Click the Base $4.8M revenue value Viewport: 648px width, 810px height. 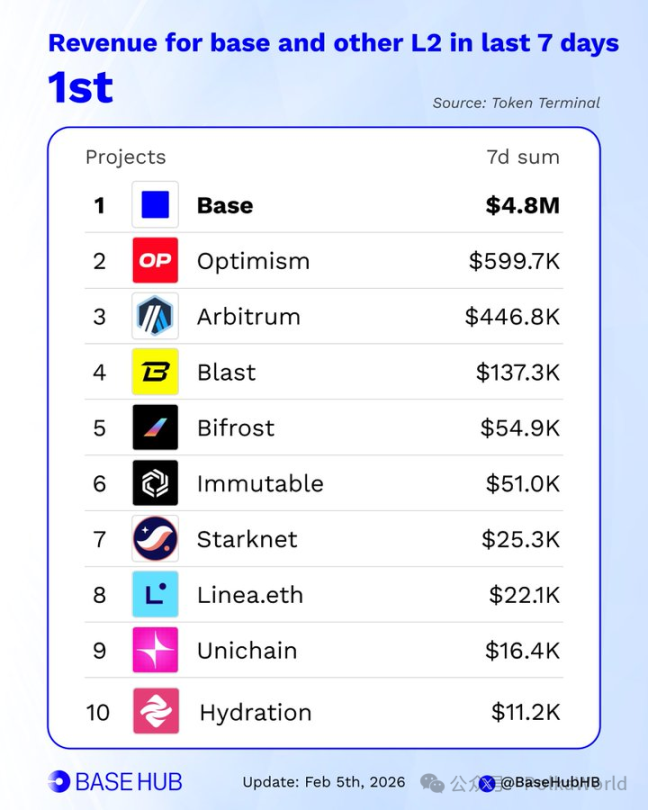coord(522,205)
